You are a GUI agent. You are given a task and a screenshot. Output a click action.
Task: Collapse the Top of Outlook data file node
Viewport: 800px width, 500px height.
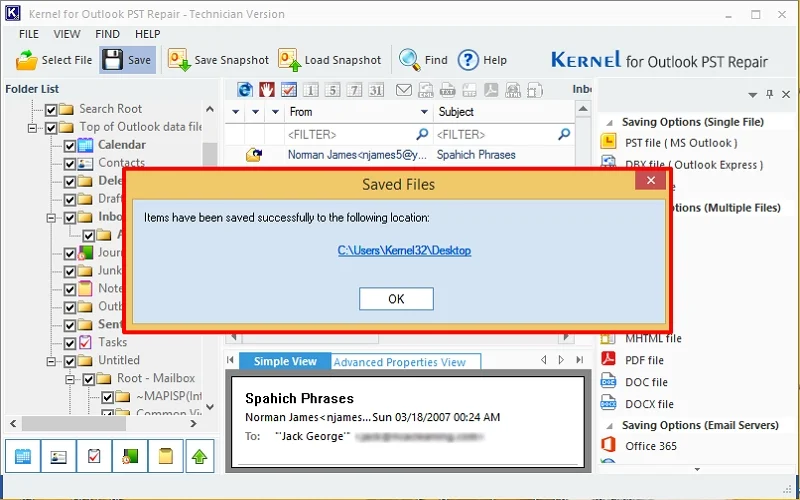(33, 127)
